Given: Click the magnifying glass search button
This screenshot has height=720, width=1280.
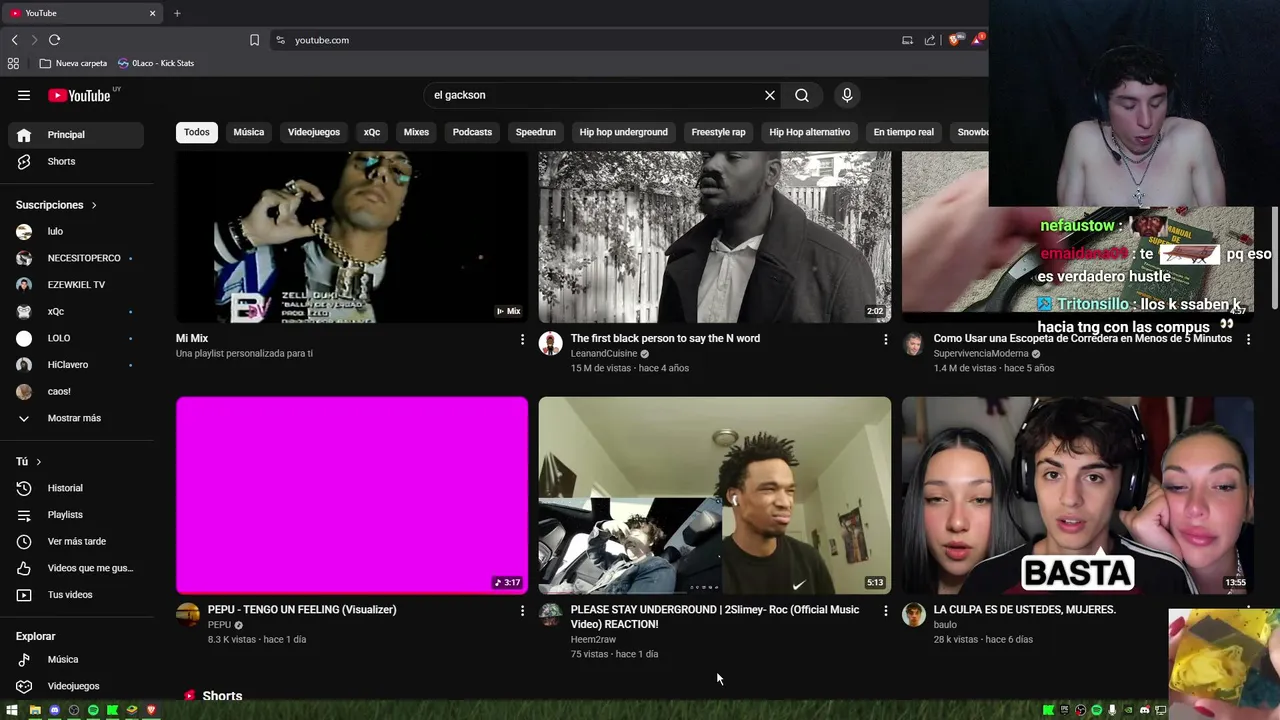Looking at the screenshot, I should [802, 95].
